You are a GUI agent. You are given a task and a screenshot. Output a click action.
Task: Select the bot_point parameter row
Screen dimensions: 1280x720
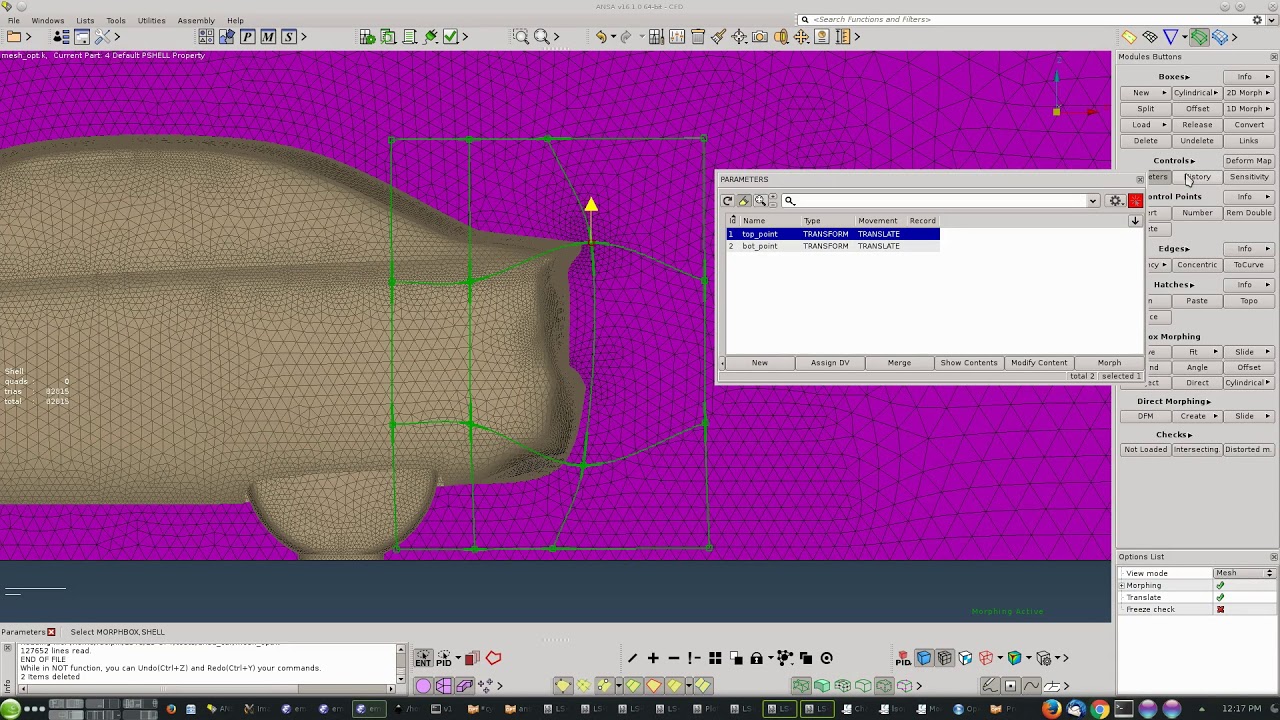tap(832, 246)
